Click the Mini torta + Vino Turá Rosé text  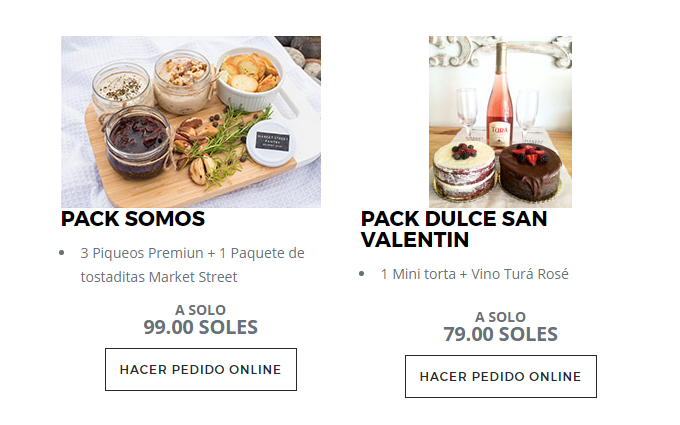(x=474, y=274)
